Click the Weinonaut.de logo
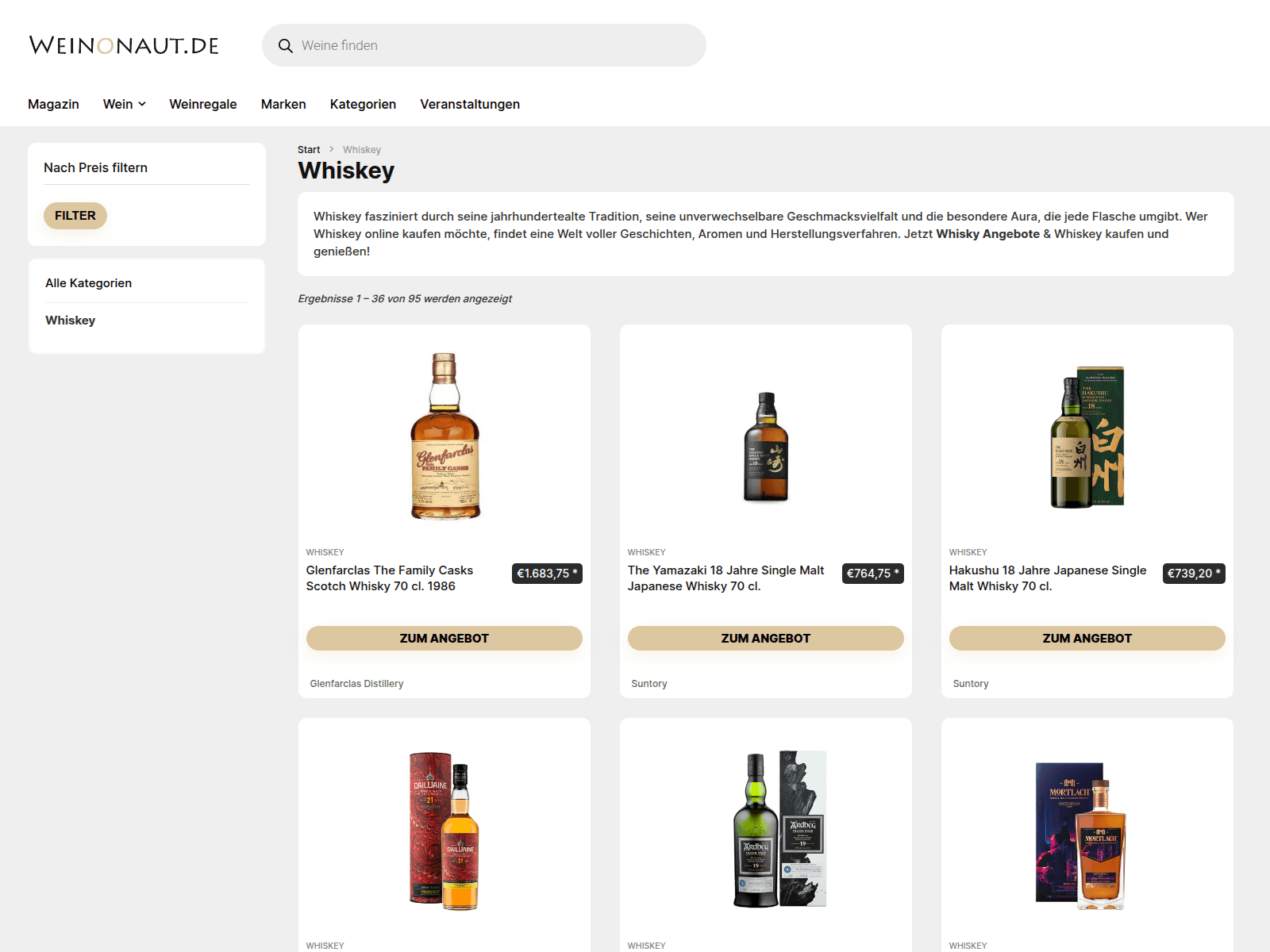The height and width of the screenshot is (952, 1270). tap(124, 45)
